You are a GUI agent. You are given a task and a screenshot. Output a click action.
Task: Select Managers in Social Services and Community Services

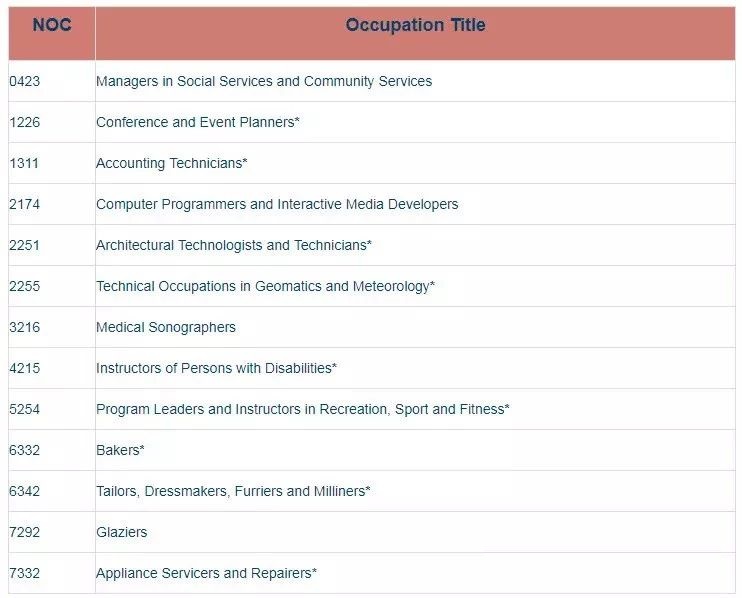264,81
